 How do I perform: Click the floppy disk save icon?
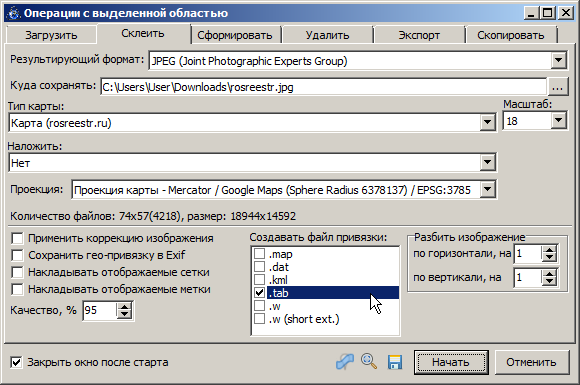coord(395,362)
